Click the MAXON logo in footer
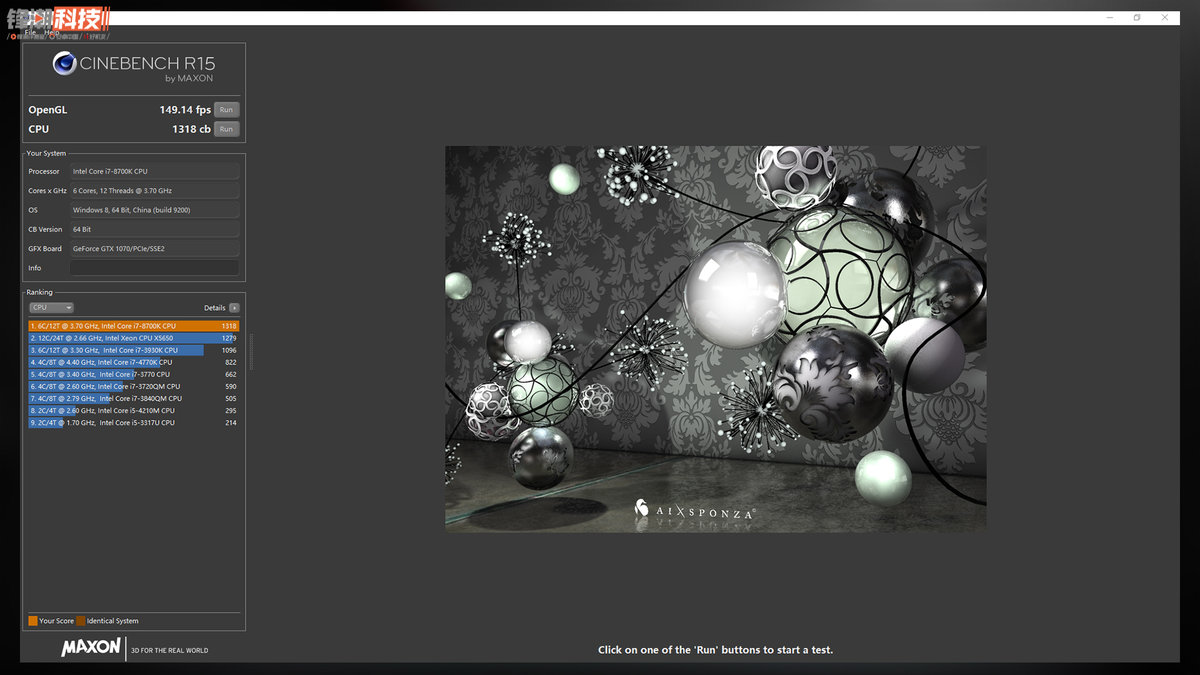Viewport: 1200px width, 675px height. coord(91,649)
